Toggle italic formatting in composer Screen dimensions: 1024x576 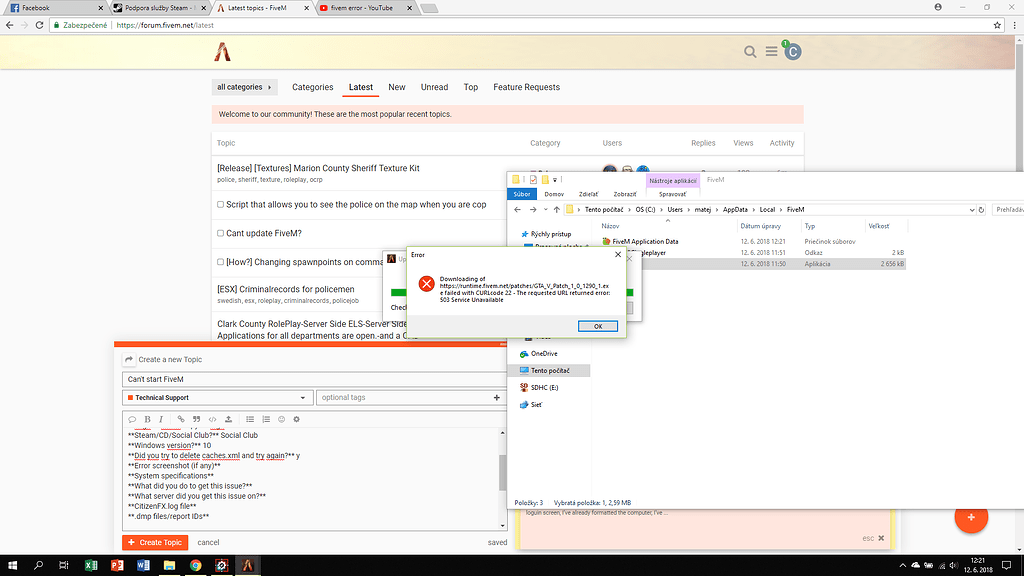point(161,419)
